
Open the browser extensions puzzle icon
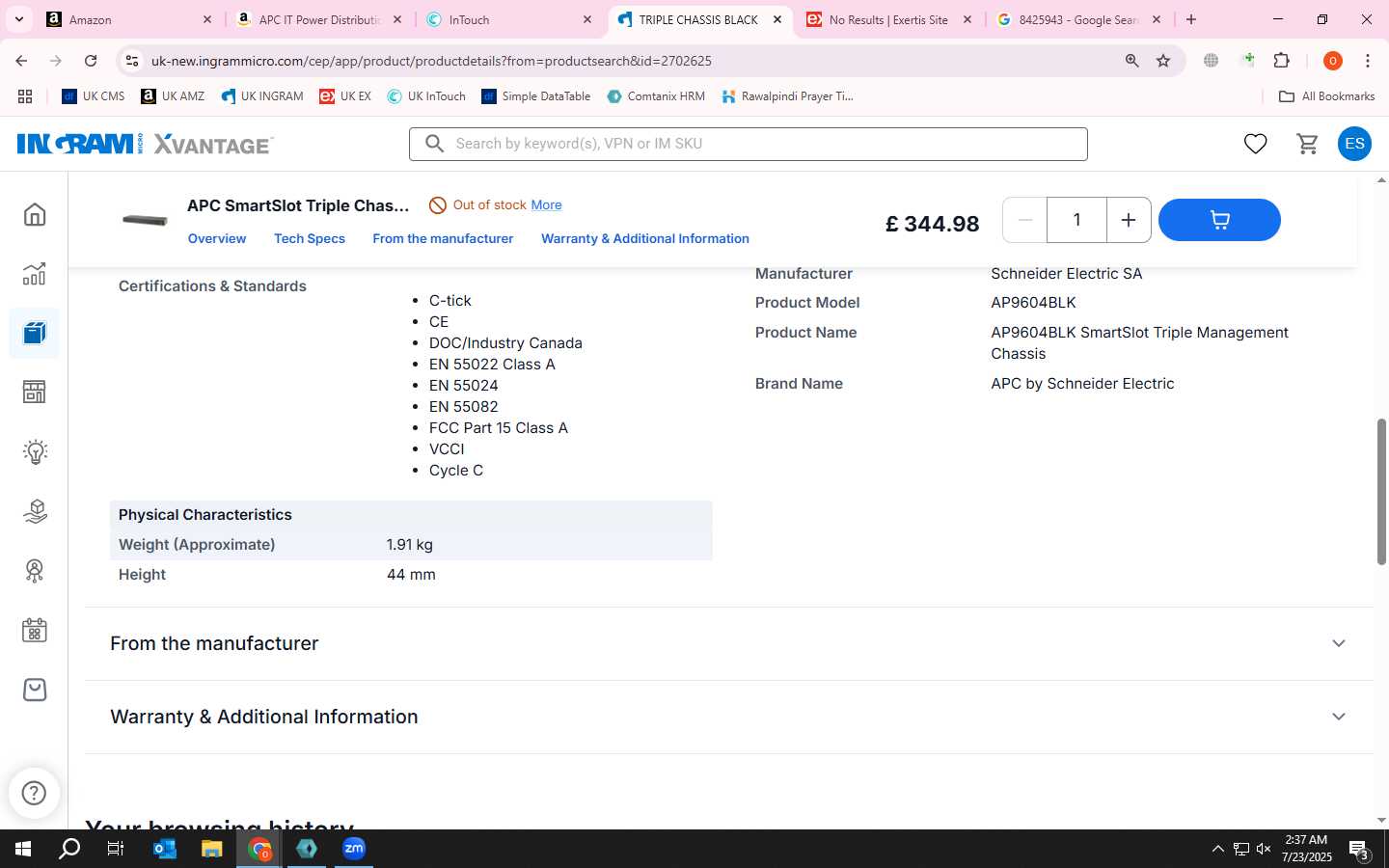click(1282, 61)
